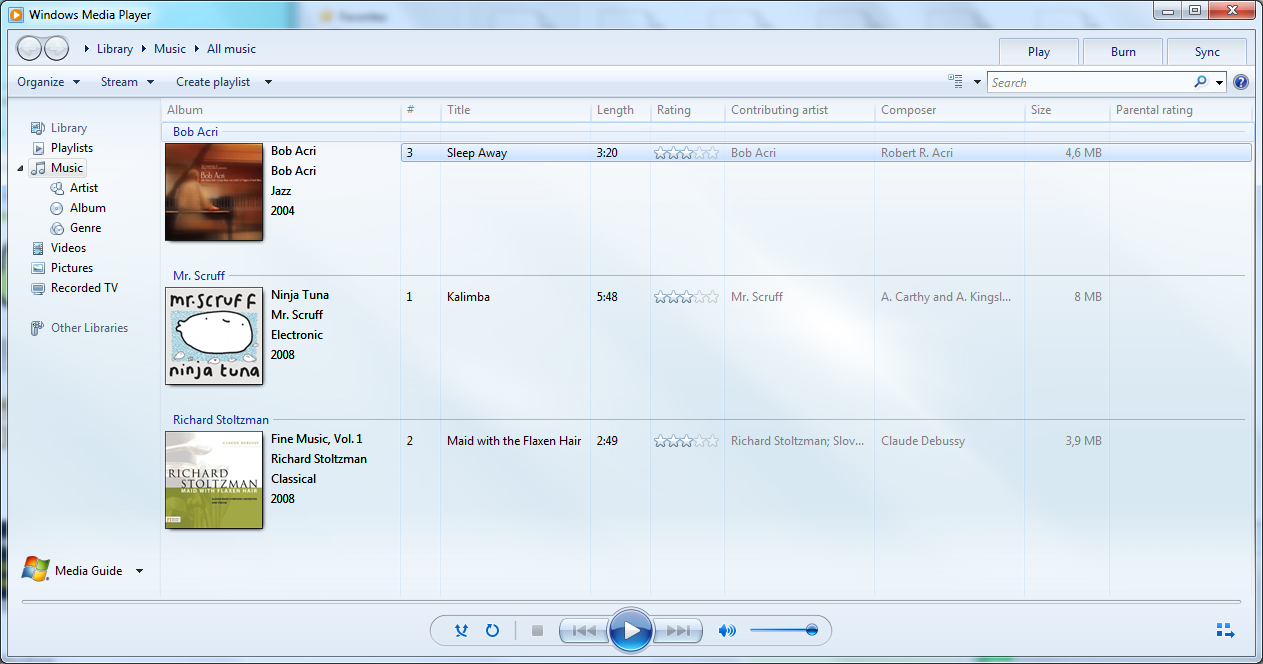The width and height of the screenshot is (1263, 664).
Task: Open the dropdown arrow beside View options
Action: pyautogui.click(x=977, y=82)
